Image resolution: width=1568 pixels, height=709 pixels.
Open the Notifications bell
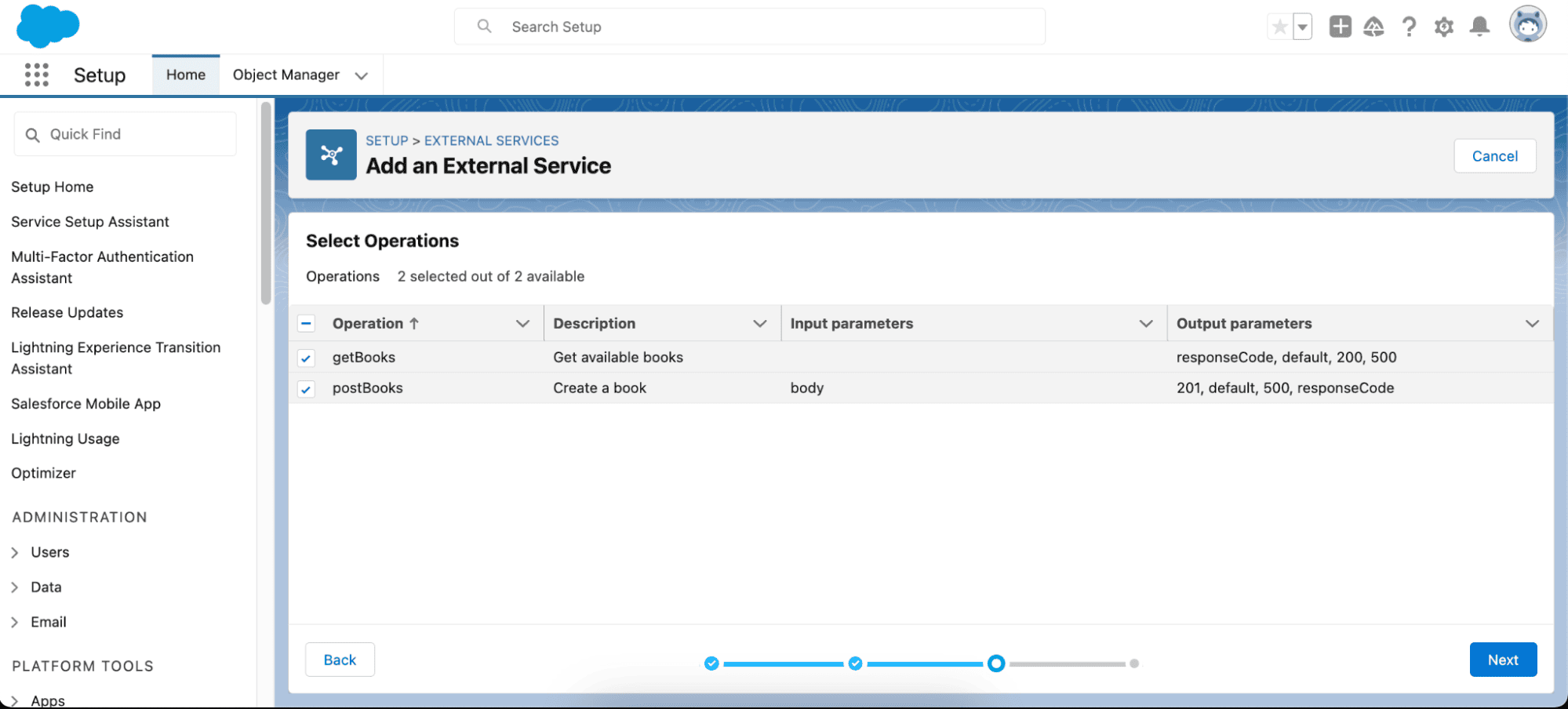click(x=1479, y=27)
